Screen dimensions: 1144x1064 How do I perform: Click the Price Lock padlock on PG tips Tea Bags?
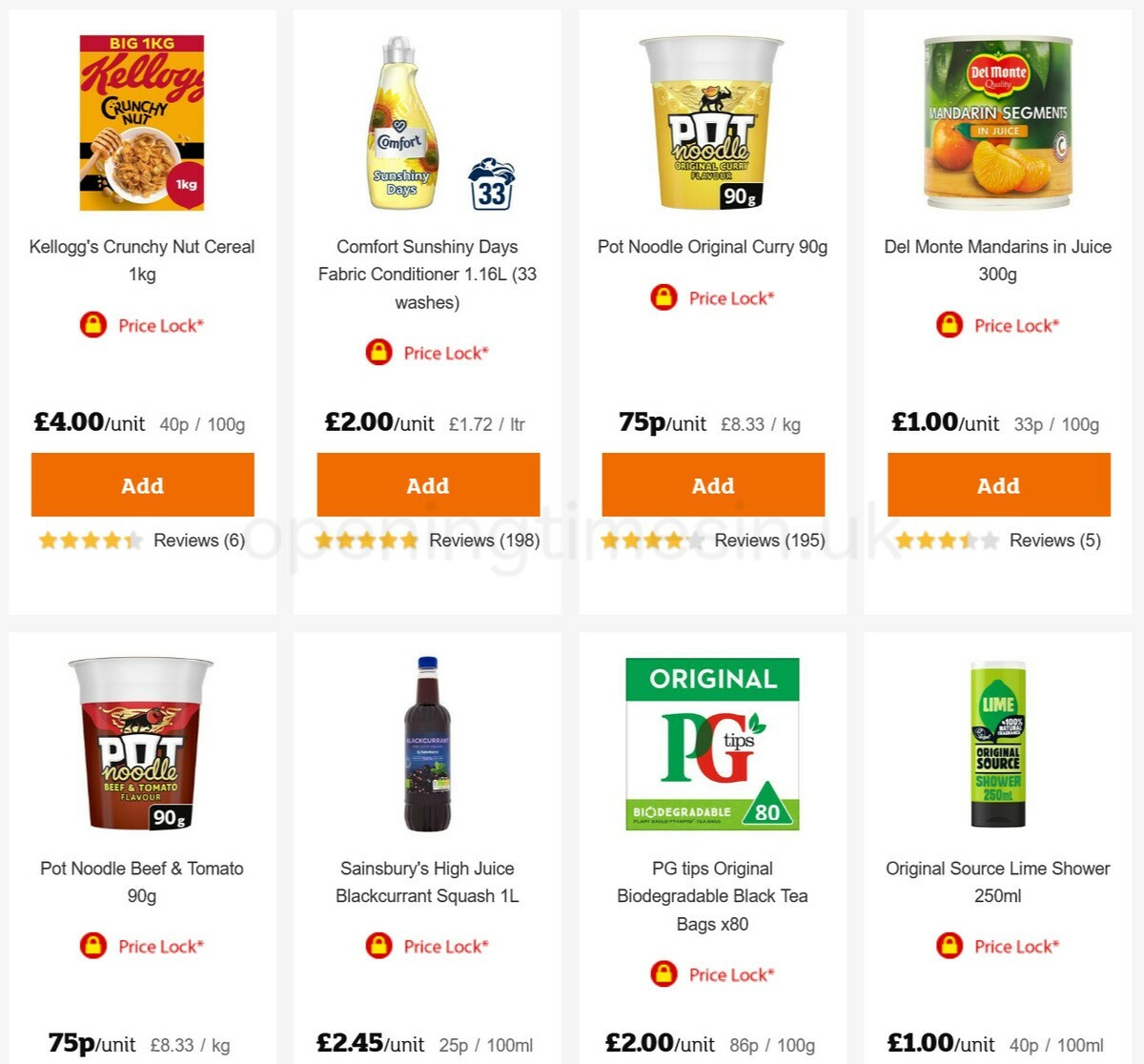[664, 974]
